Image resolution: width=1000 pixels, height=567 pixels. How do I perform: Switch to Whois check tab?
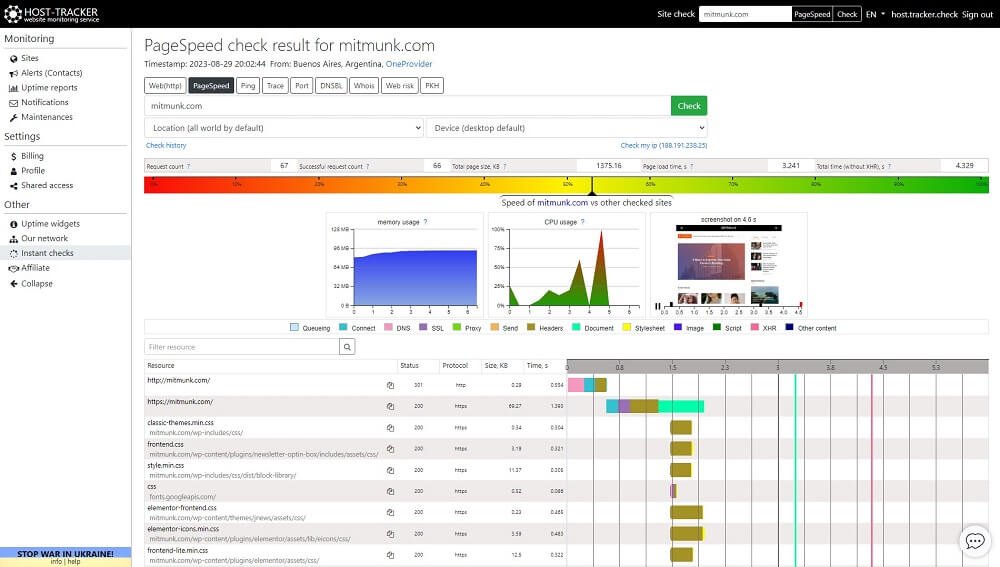364,85
